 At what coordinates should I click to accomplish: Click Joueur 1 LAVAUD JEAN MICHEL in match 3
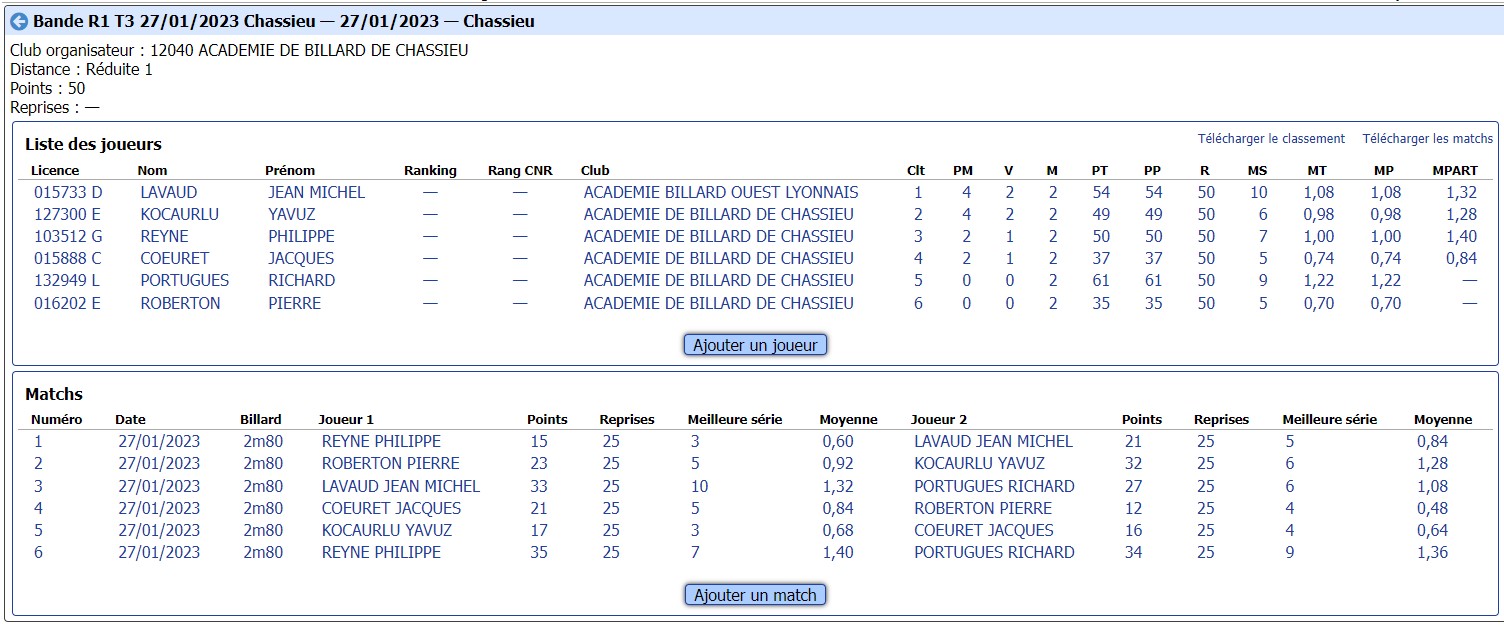401,486
